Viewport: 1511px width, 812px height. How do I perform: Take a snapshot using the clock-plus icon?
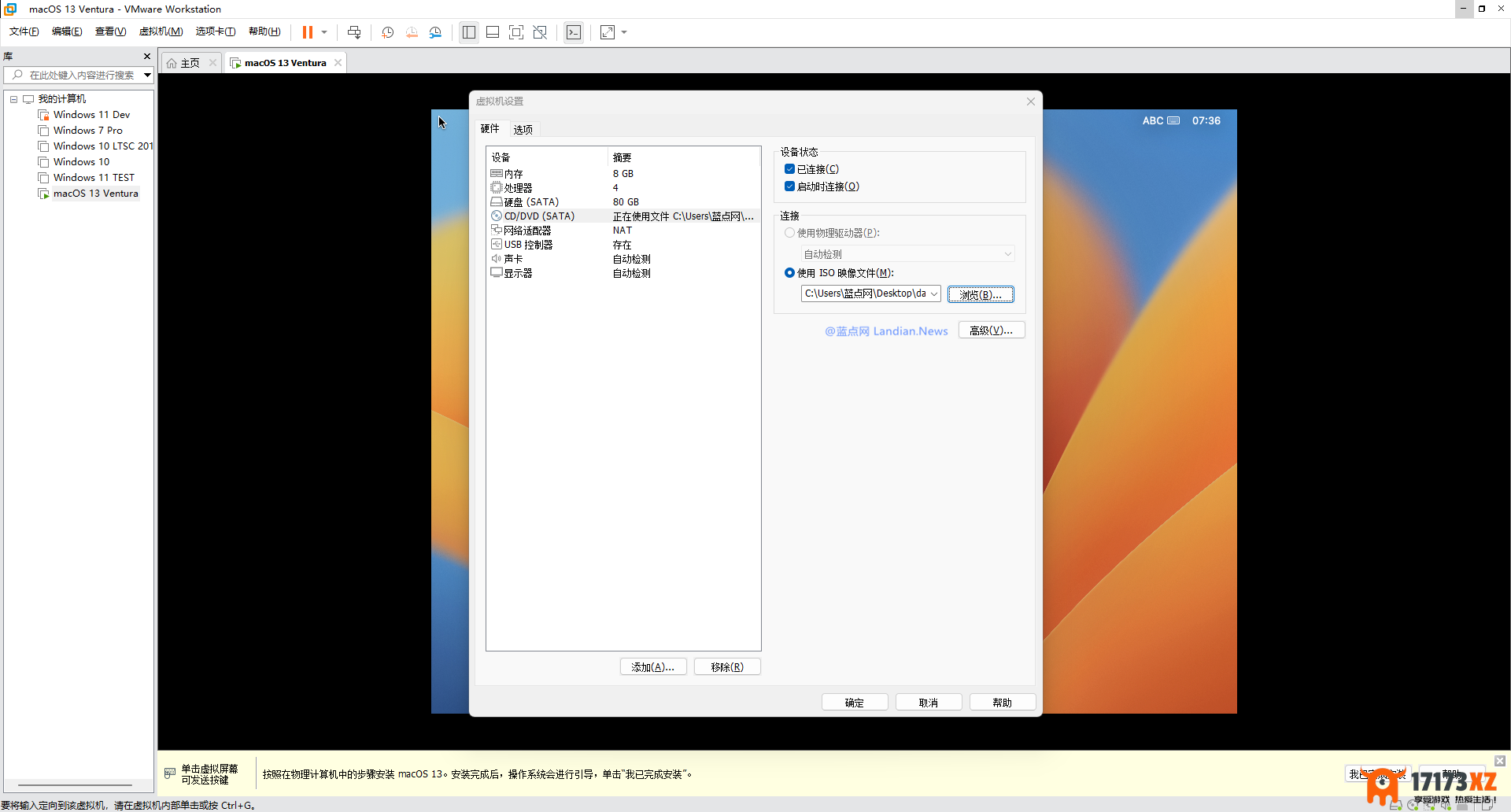point(388,32)
